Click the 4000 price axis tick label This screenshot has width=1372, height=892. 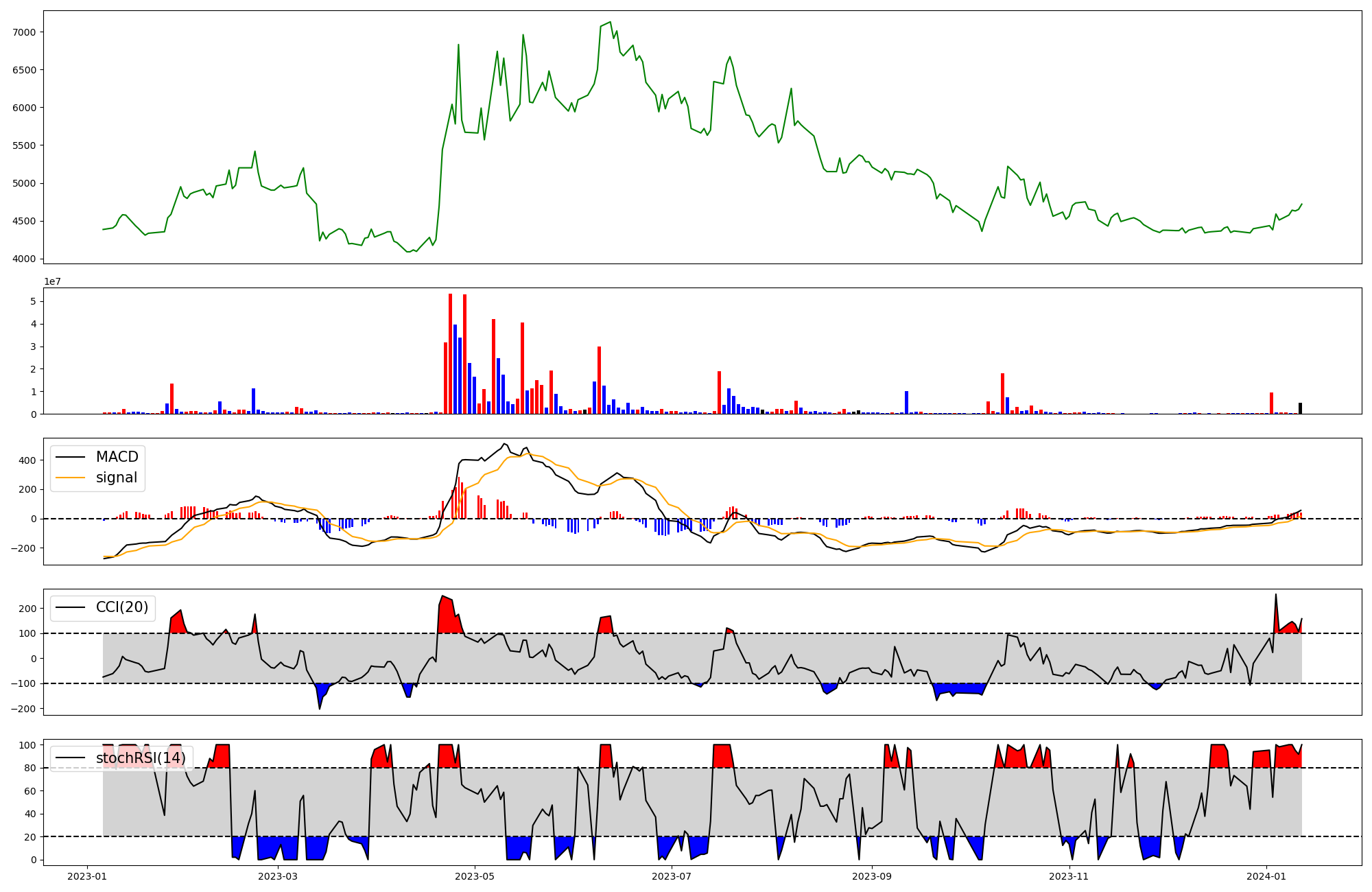[25, 259]
